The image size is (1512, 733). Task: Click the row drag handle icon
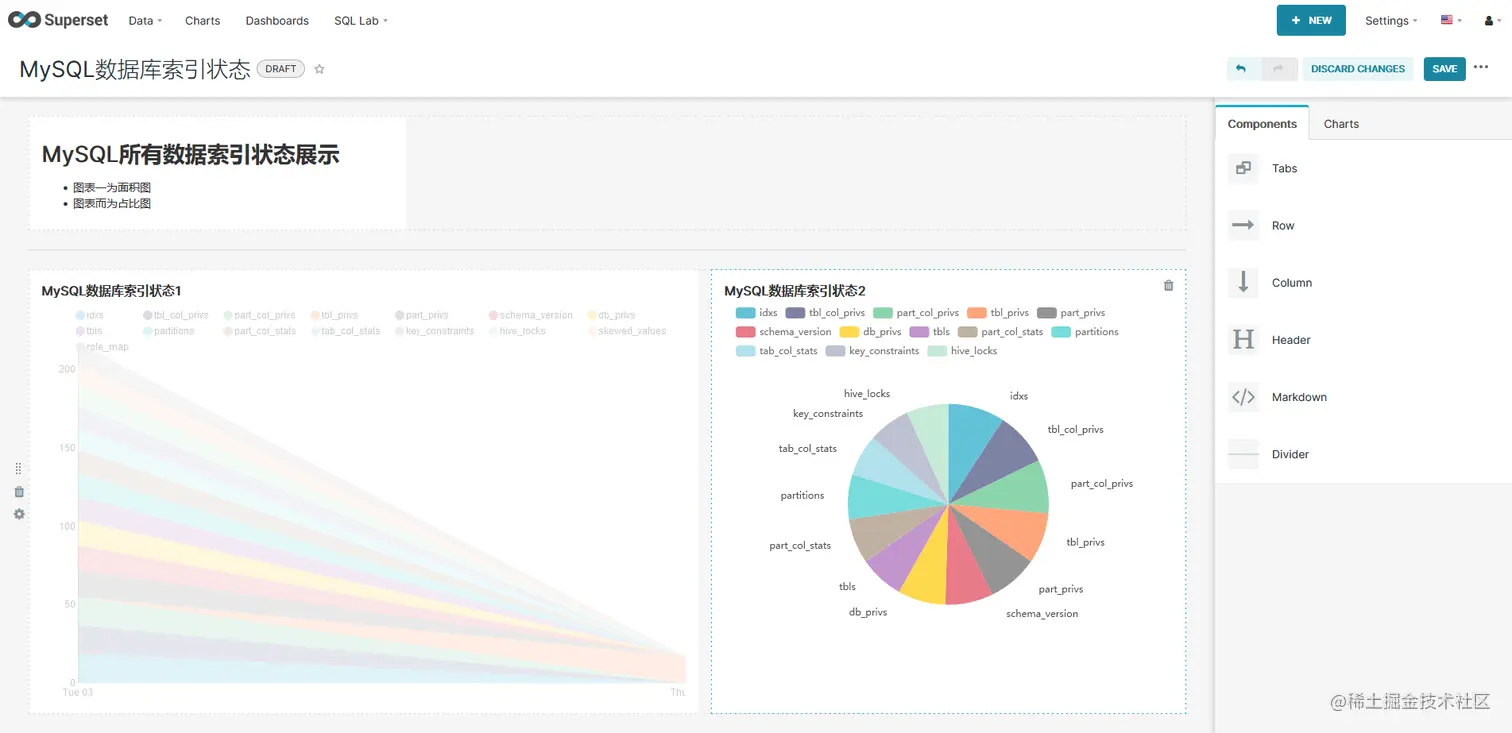pyautogui.click(x=18, y=469)
